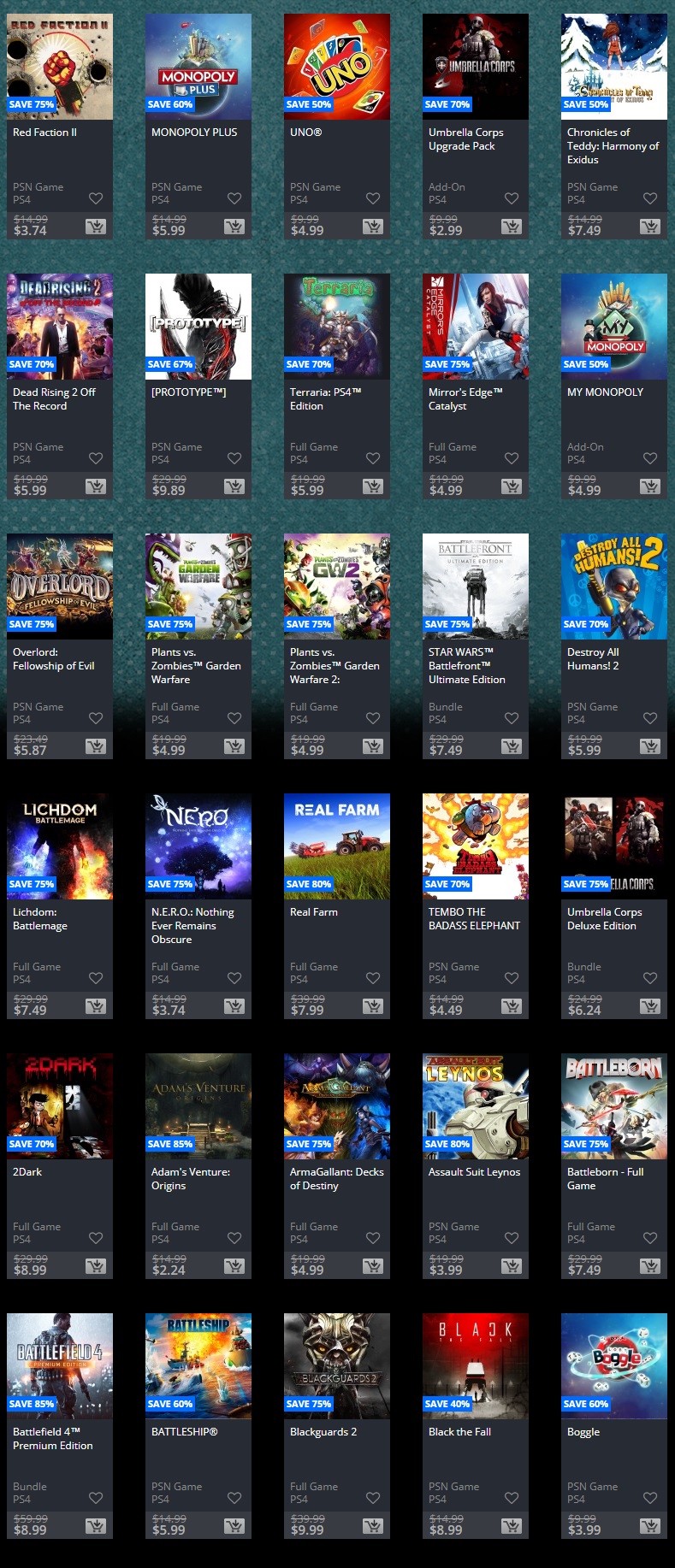Add Lichdom Battlemage to cart
The image size is (675, 1568).
point(96,1006)
